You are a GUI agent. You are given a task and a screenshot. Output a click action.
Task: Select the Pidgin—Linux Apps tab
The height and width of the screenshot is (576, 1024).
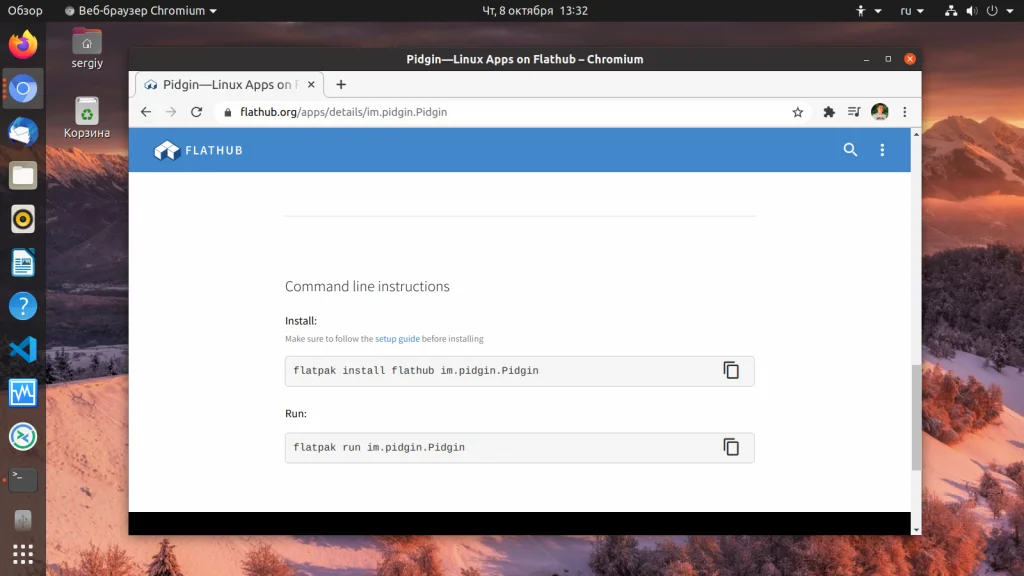click(x=229, y=84)
